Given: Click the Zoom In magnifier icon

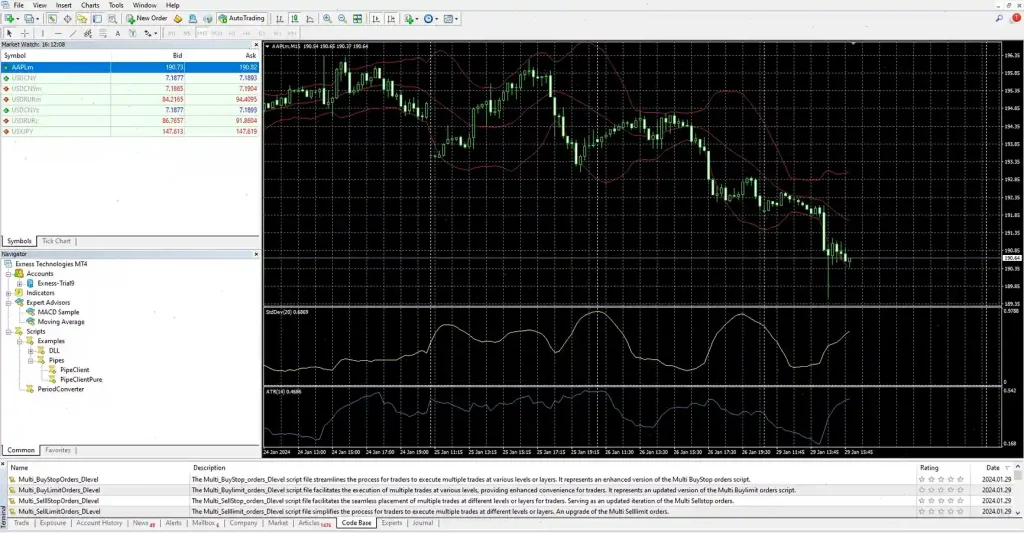Looking at the screenshot, I should click(327, 18).
